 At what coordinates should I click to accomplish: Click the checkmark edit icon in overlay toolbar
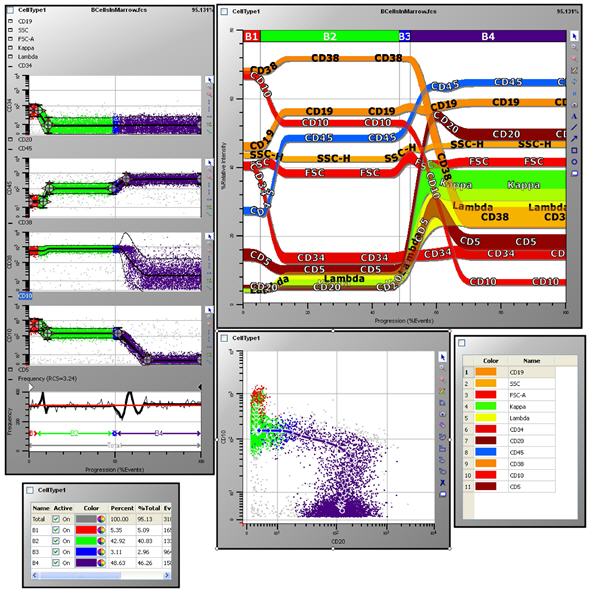pos(574,70)
